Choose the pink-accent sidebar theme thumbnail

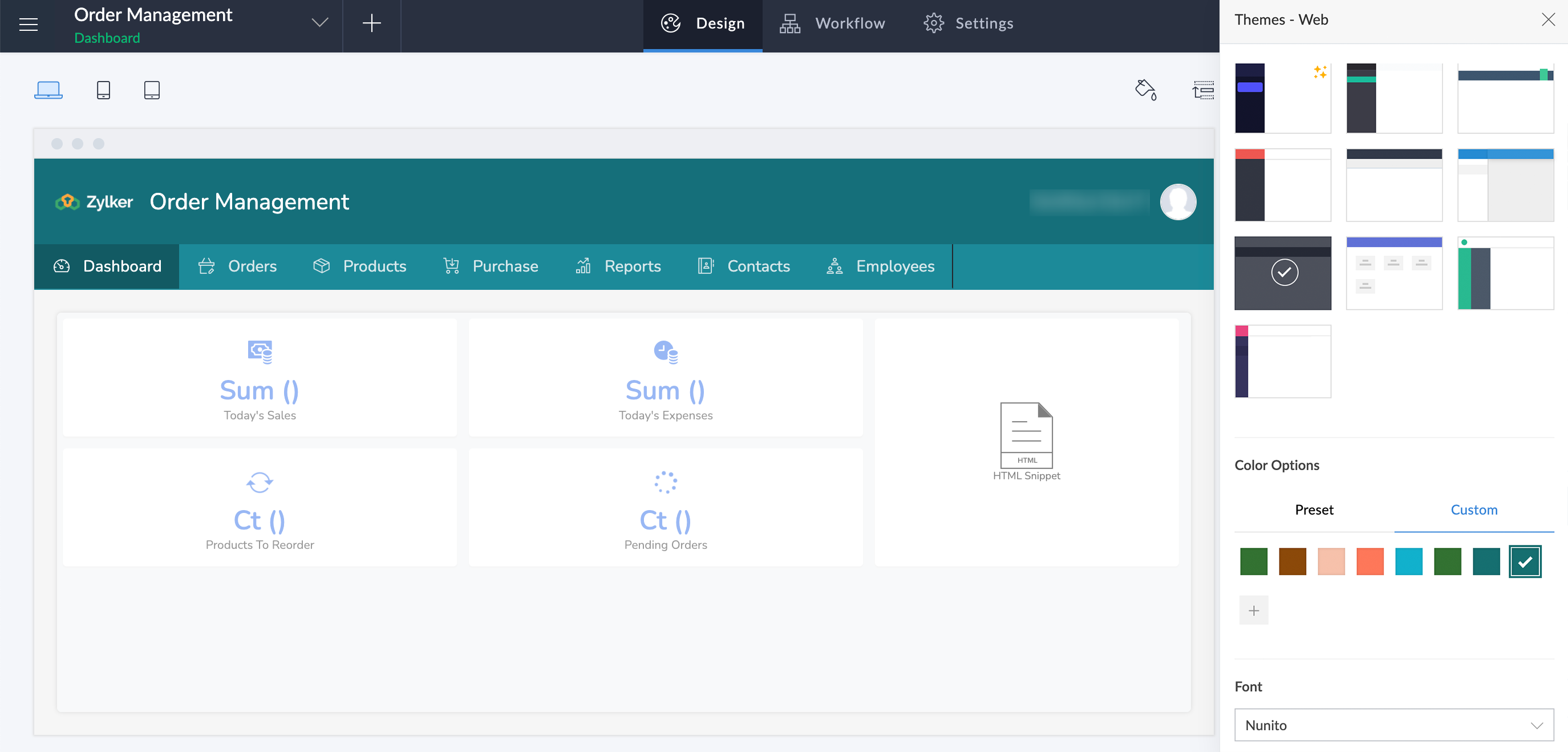tap(1283, 361)
